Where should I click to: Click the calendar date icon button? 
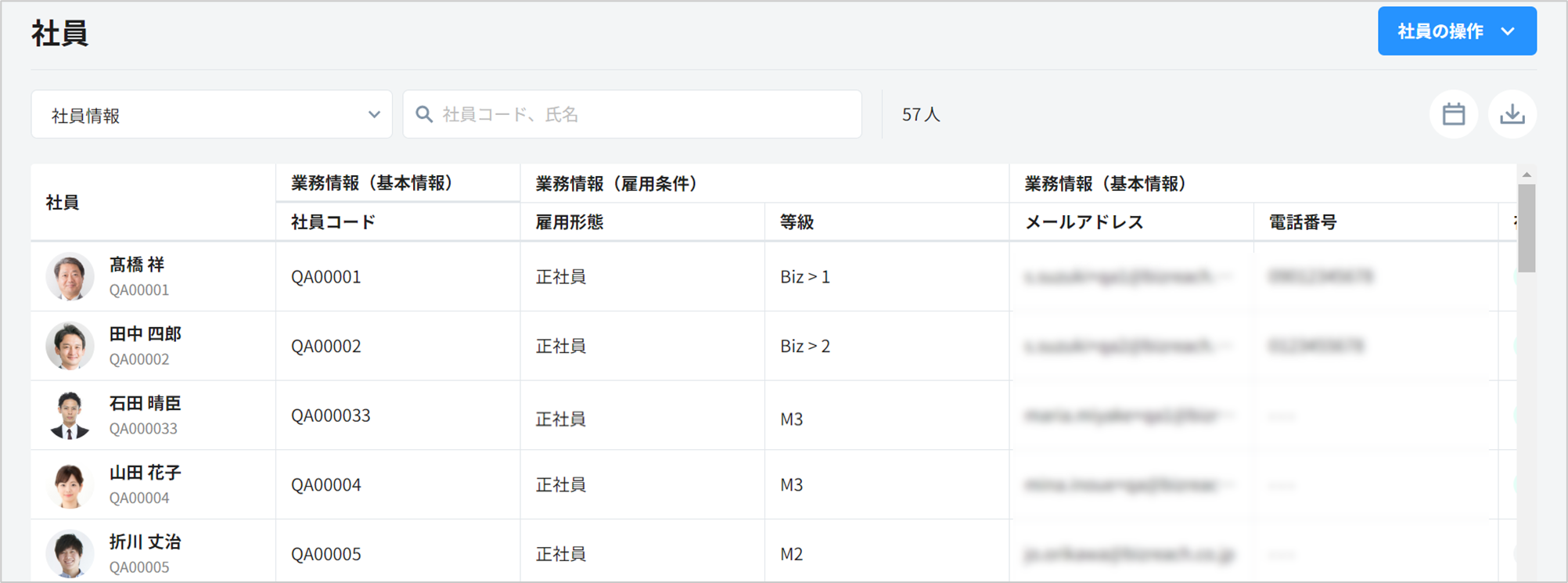tap(1453, 114)
